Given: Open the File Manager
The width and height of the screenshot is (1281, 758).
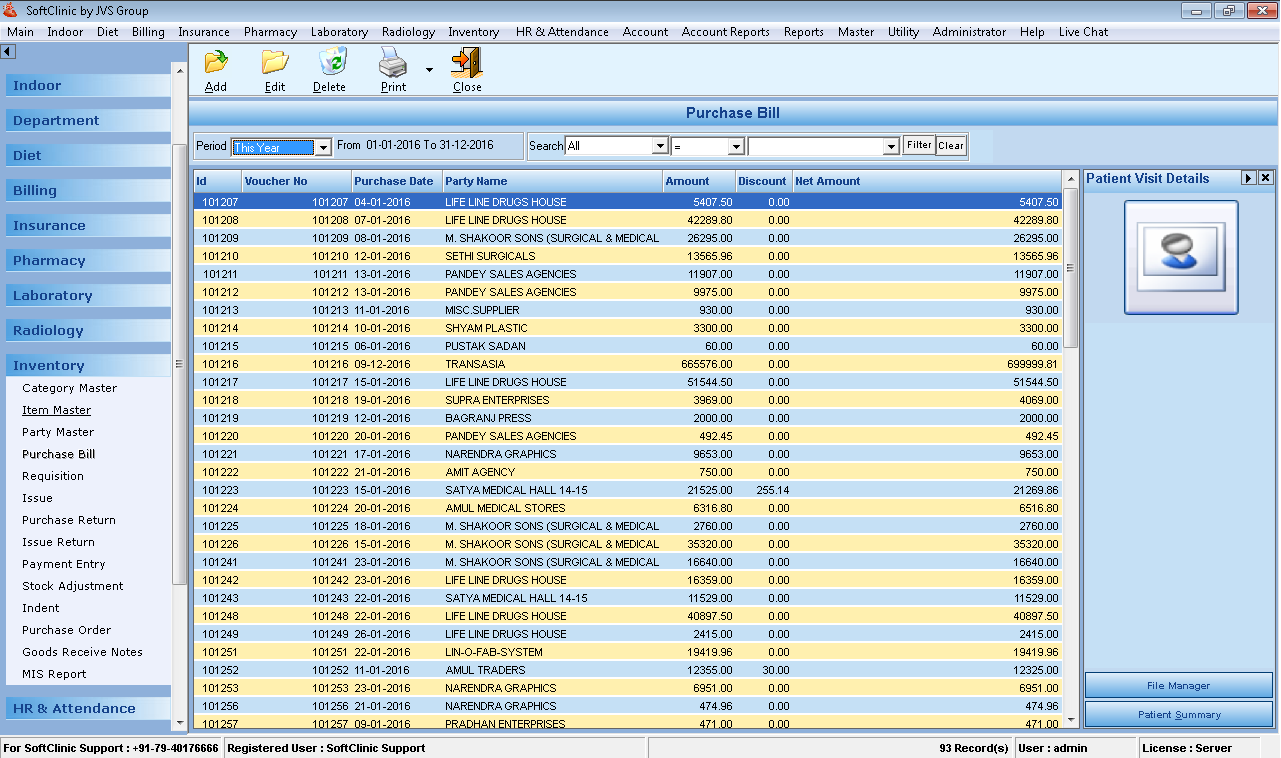Looking at the screenshot, I should pyautogui.click(x=1178, y=685).
